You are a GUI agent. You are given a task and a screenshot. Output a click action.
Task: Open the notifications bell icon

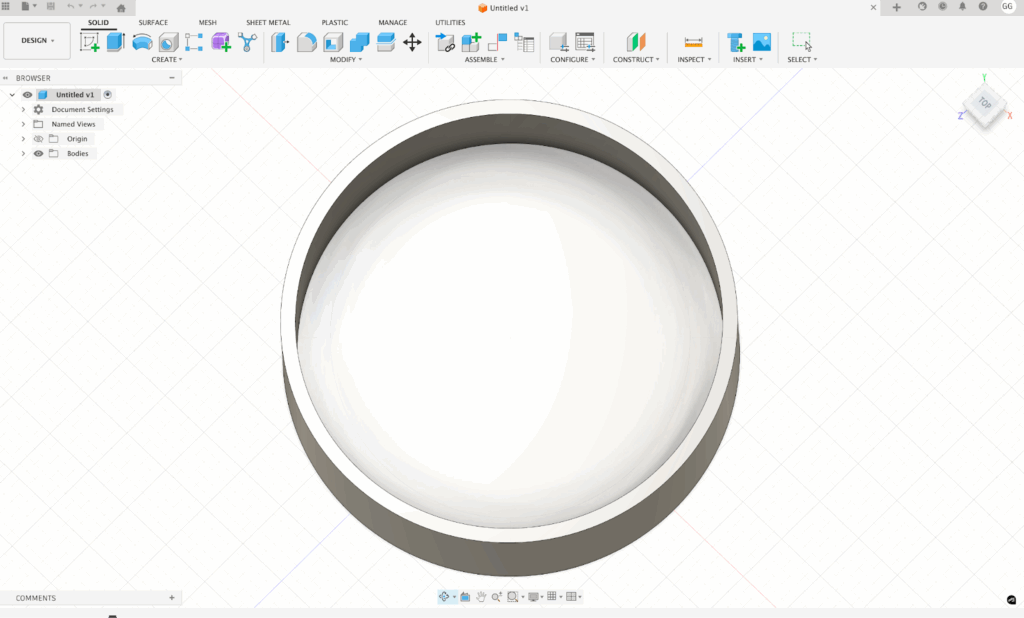click(x=962, y=7)
